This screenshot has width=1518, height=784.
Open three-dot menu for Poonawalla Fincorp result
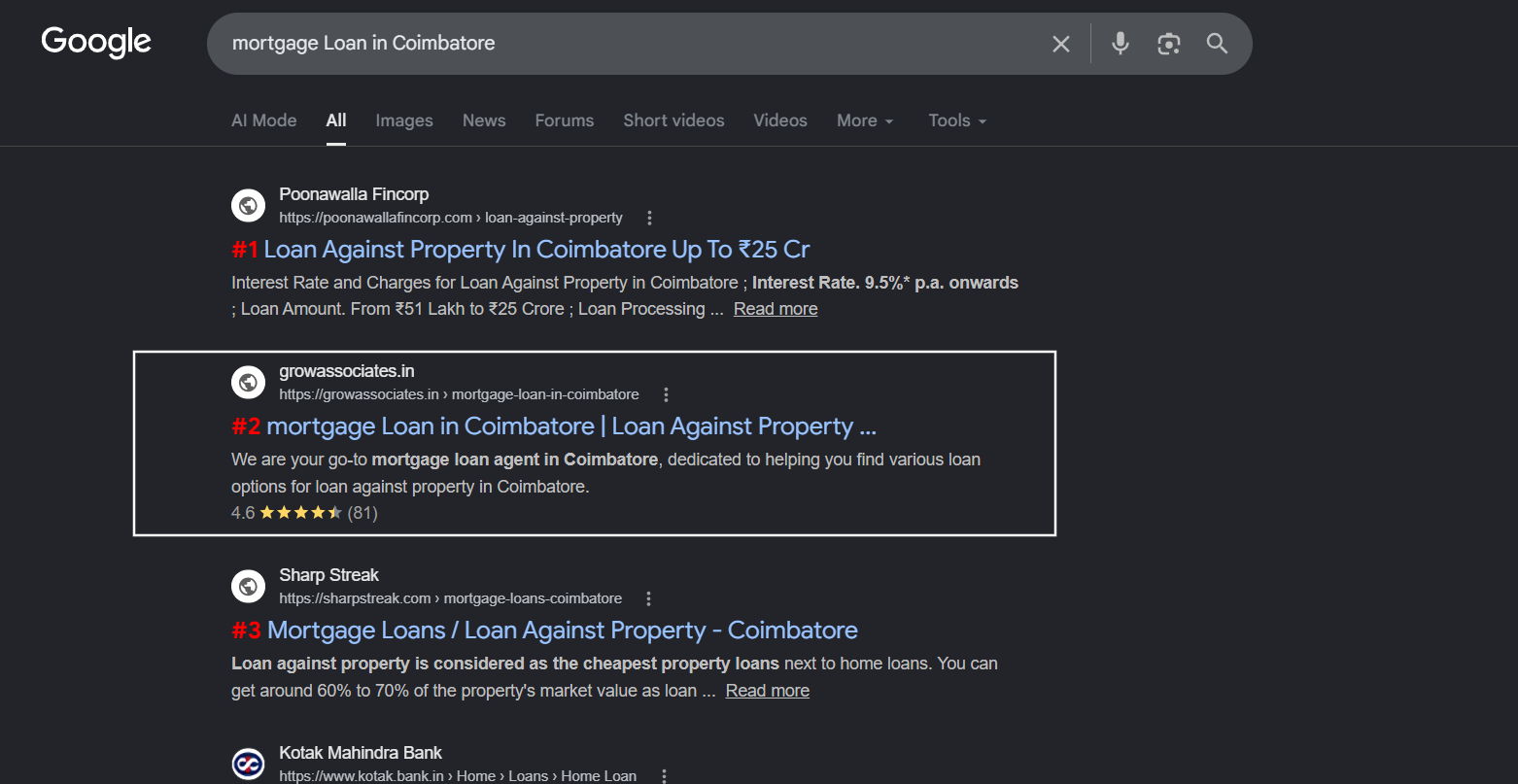[650, 218]
